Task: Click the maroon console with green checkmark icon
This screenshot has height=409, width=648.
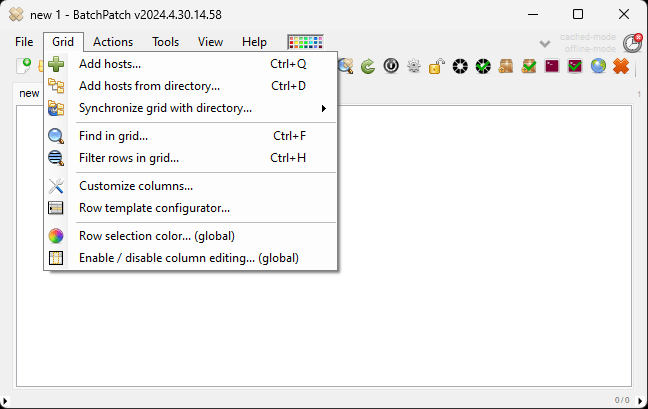Action: (x=575, y=66)
